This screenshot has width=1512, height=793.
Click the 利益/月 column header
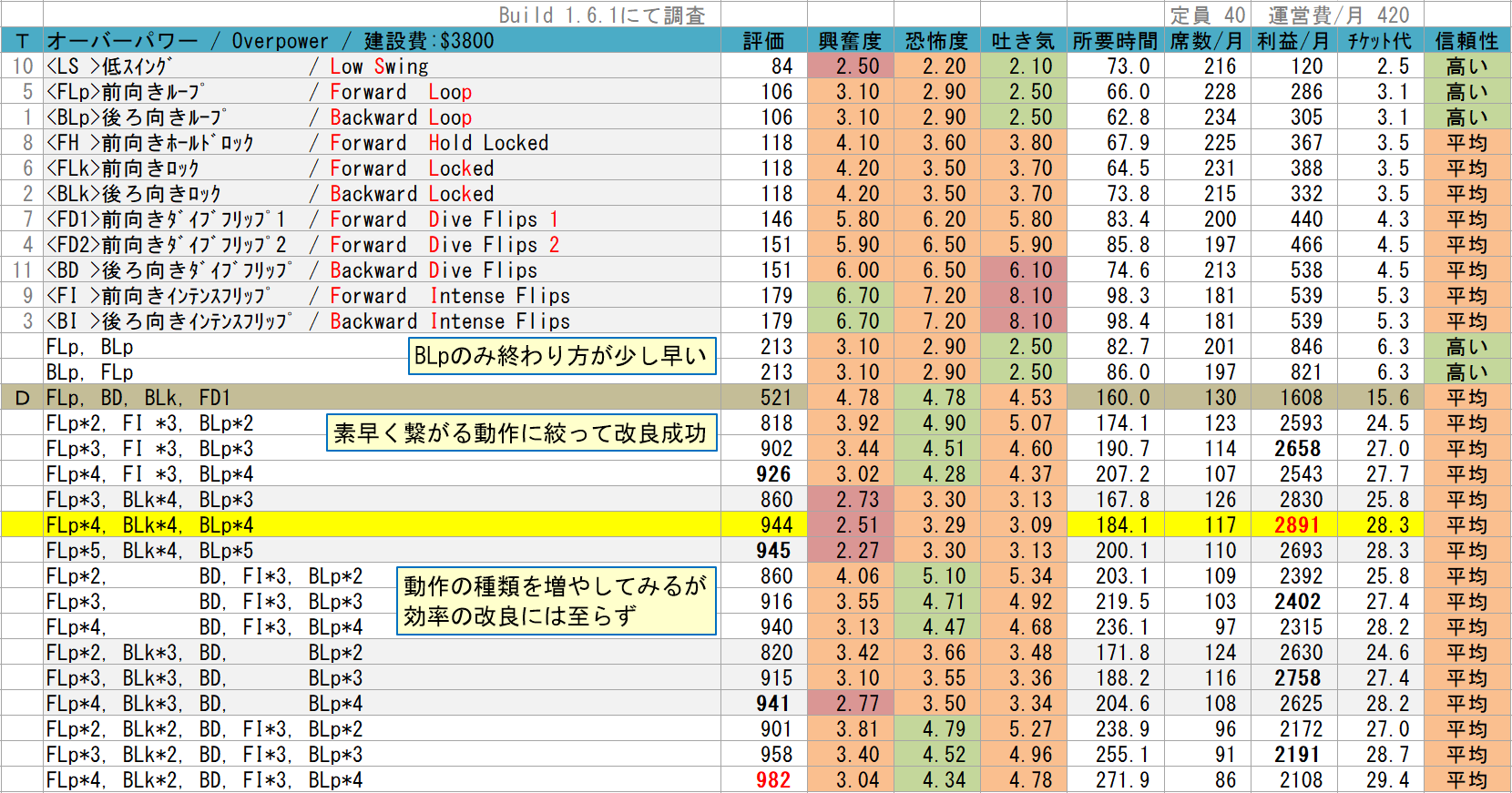click(x=1293, y=41)
